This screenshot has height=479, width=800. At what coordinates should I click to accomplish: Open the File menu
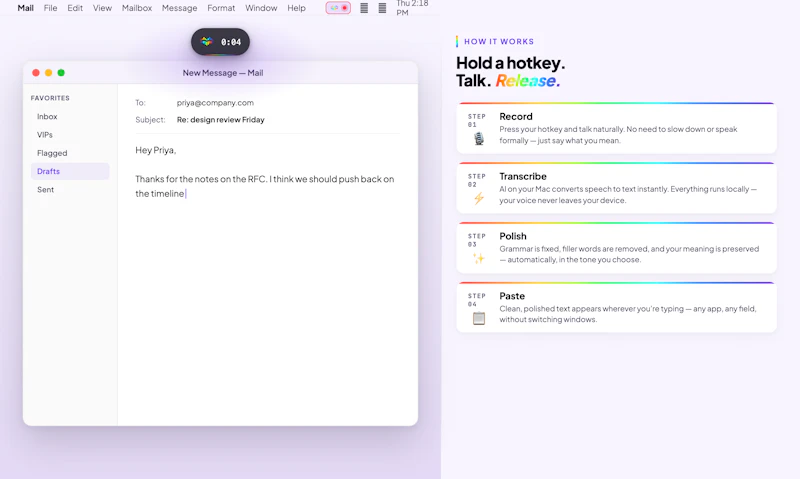click(x=50, y=8)
